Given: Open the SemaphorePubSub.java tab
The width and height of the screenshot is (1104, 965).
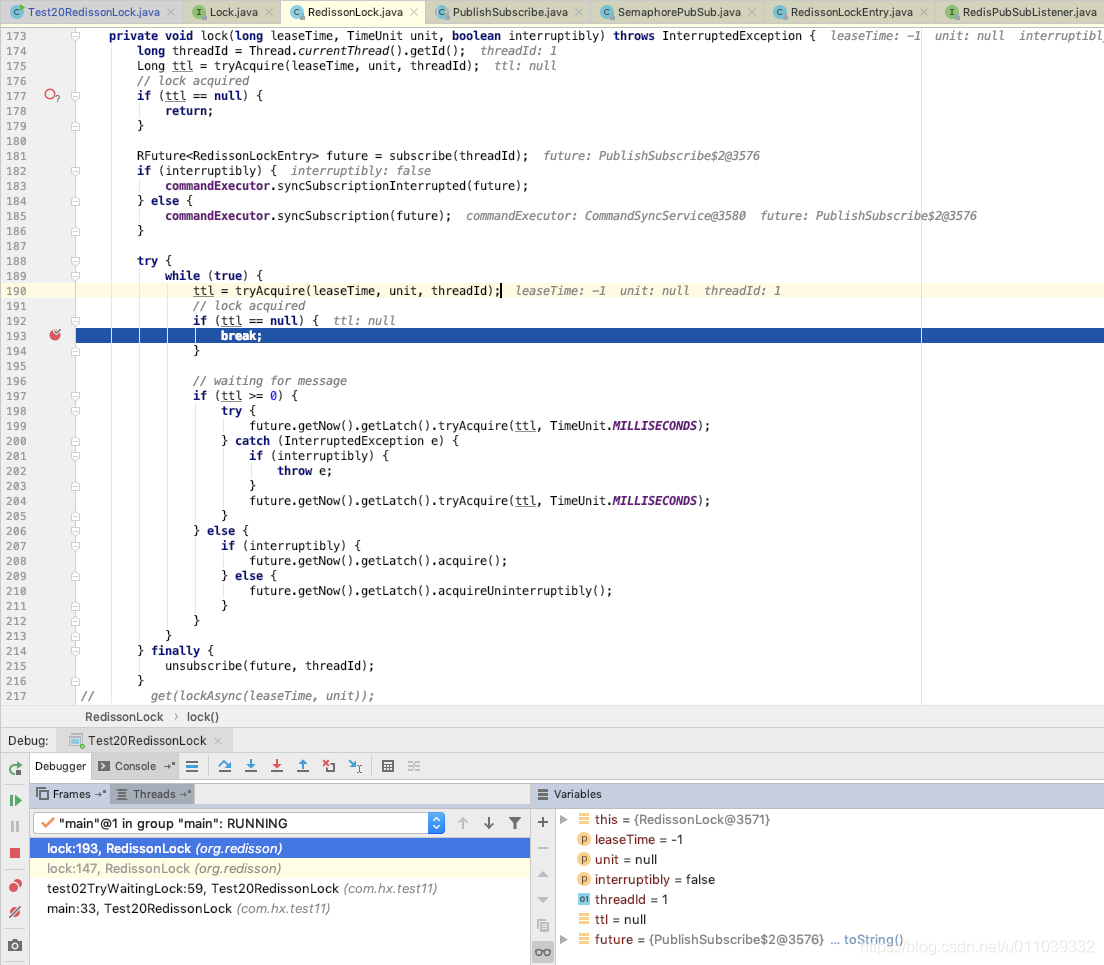Looking at the screenshot, I should (679, 12).
